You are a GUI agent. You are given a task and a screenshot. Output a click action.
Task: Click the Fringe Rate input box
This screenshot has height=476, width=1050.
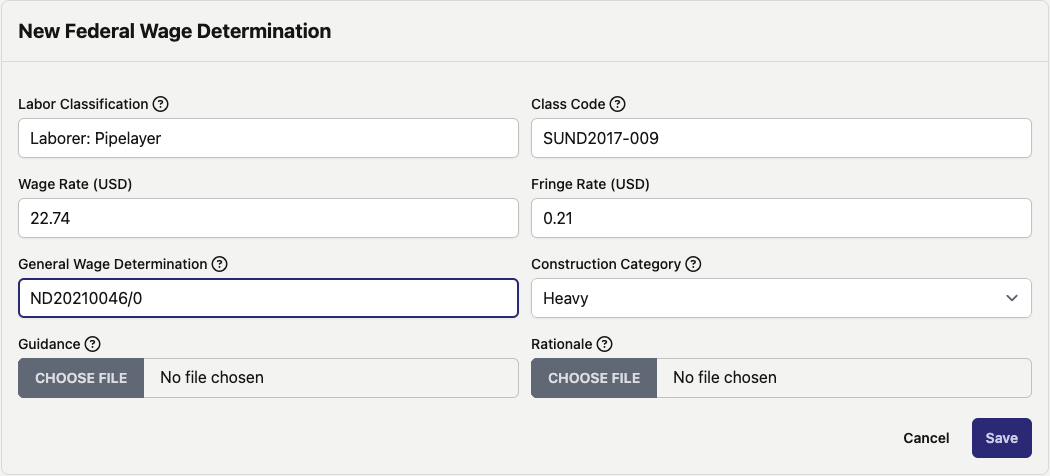pos(780,218)
